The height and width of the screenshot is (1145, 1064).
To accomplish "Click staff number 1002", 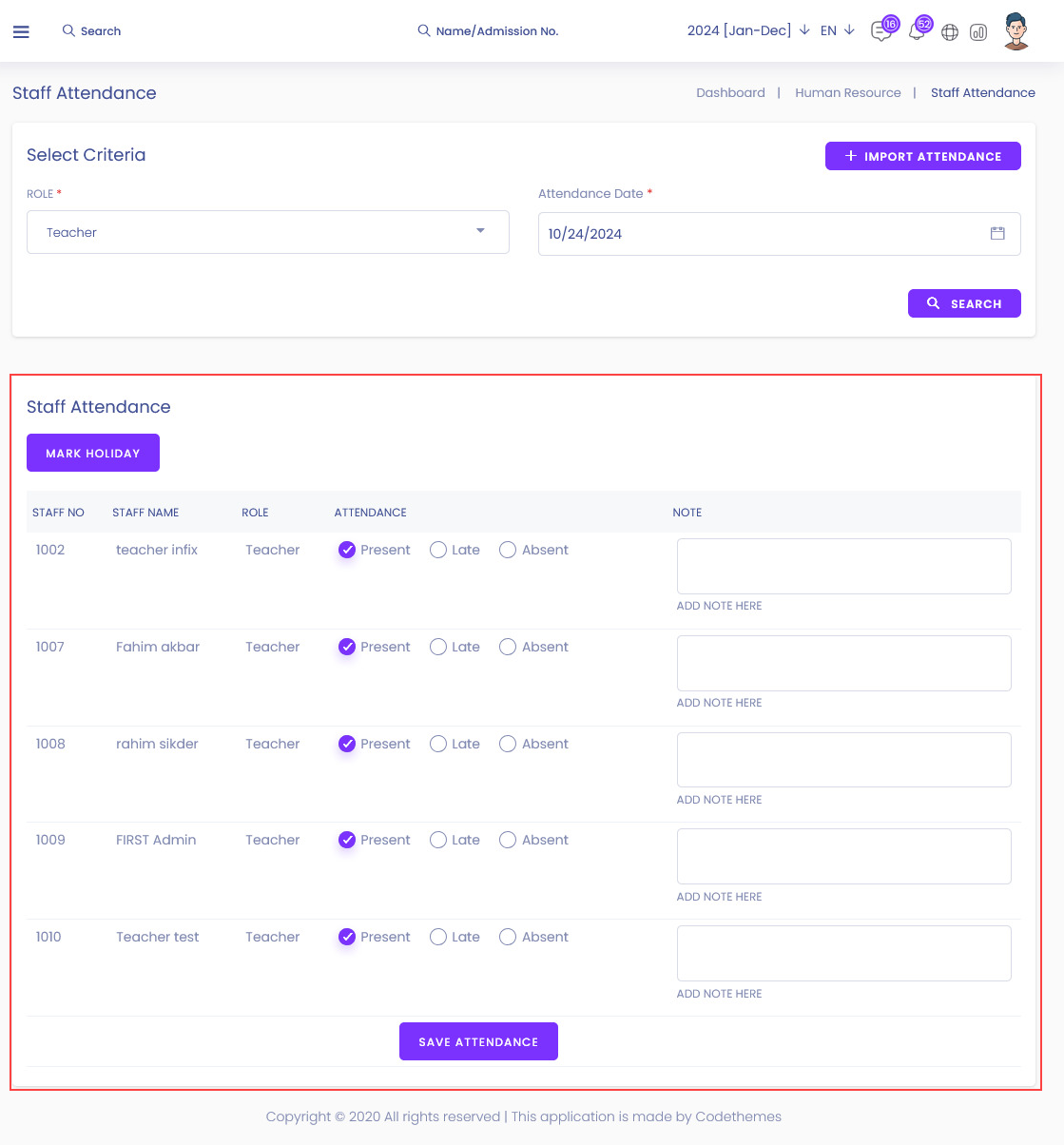I will pos(50,550).
